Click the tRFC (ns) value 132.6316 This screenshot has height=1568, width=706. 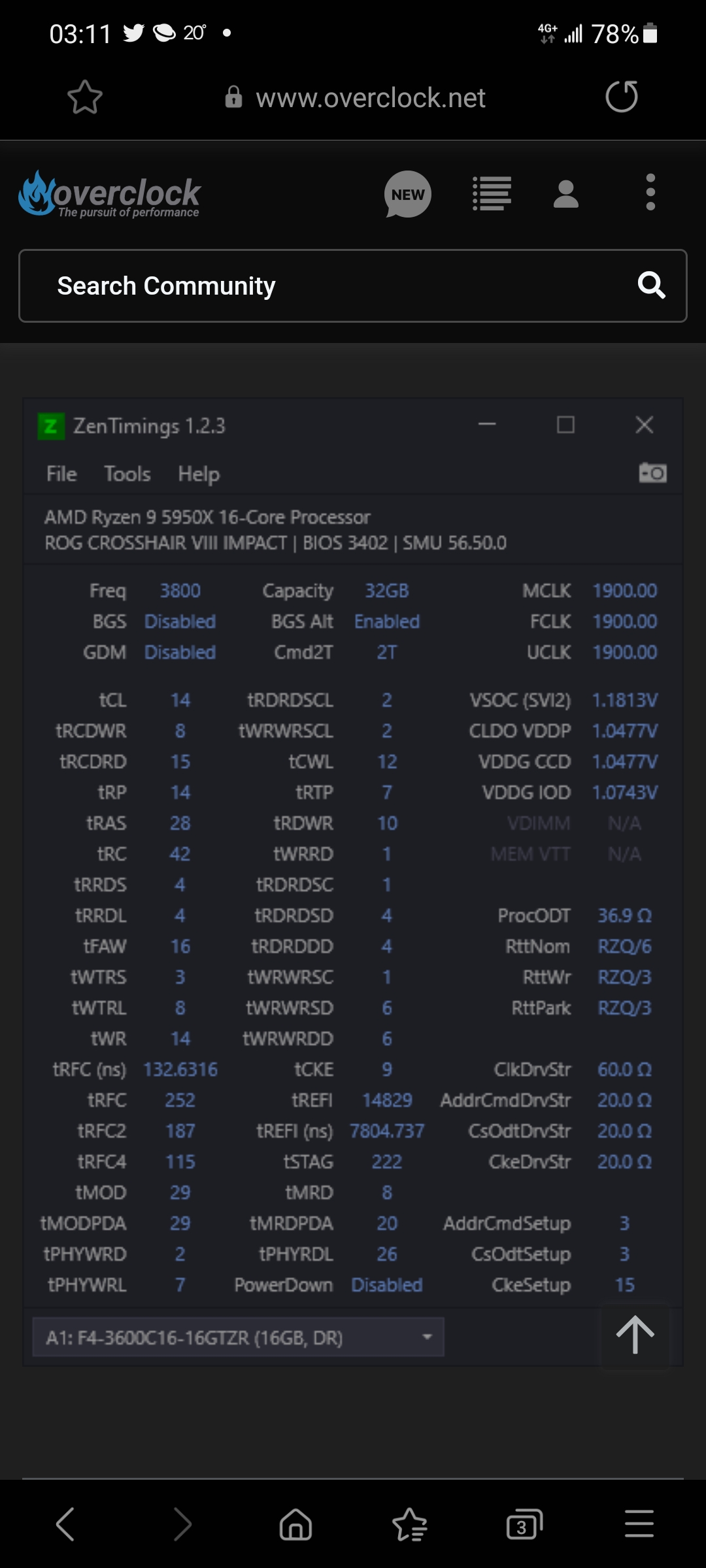[180, 1070]
